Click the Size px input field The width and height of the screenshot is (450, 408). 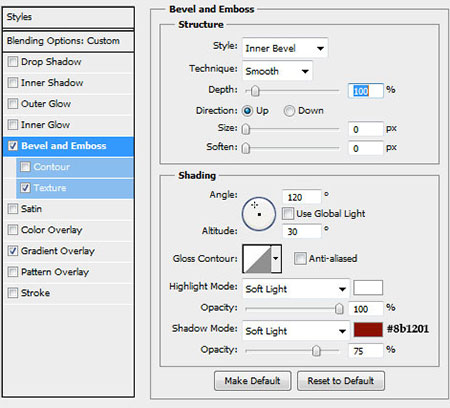click(366, 129)
